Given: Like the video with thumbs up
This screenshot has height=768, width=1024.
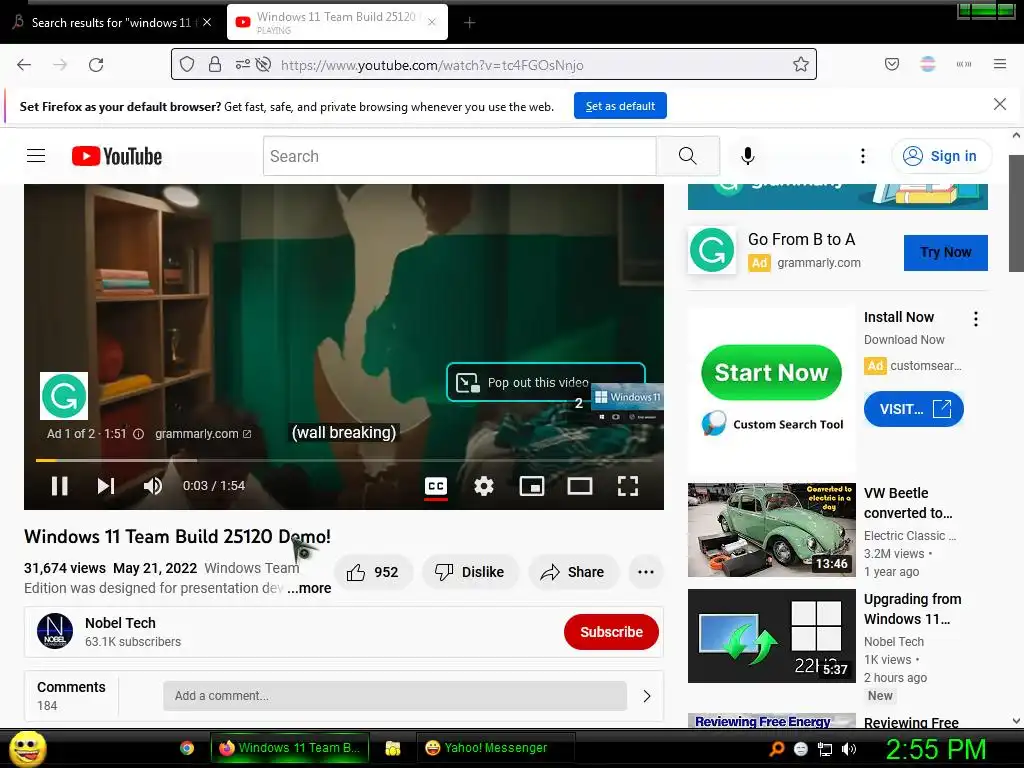Looking at the screenshot, I should point(372,572).
